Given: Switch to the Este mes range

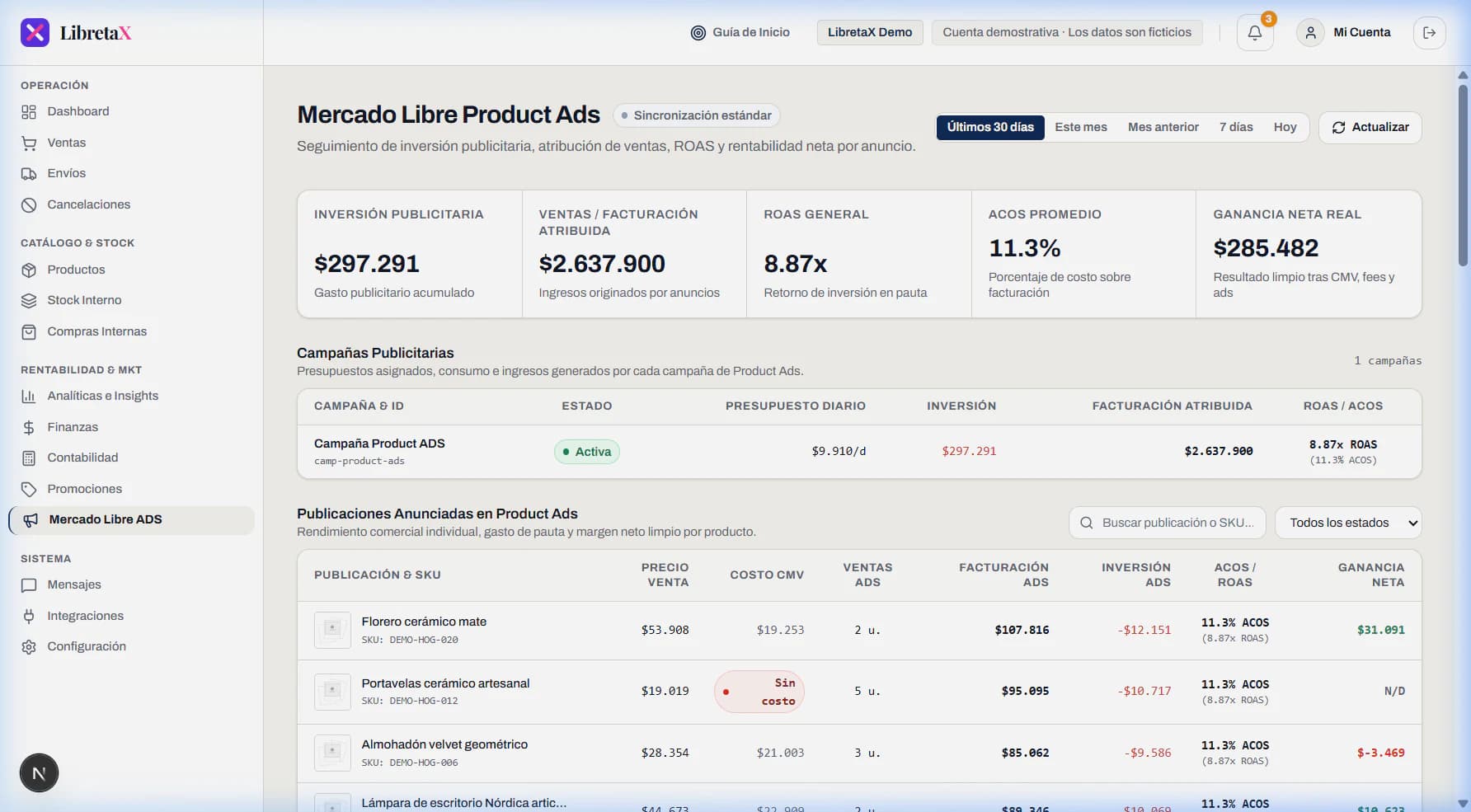Looking at the screenshot, I should (x=1081, y=127).
